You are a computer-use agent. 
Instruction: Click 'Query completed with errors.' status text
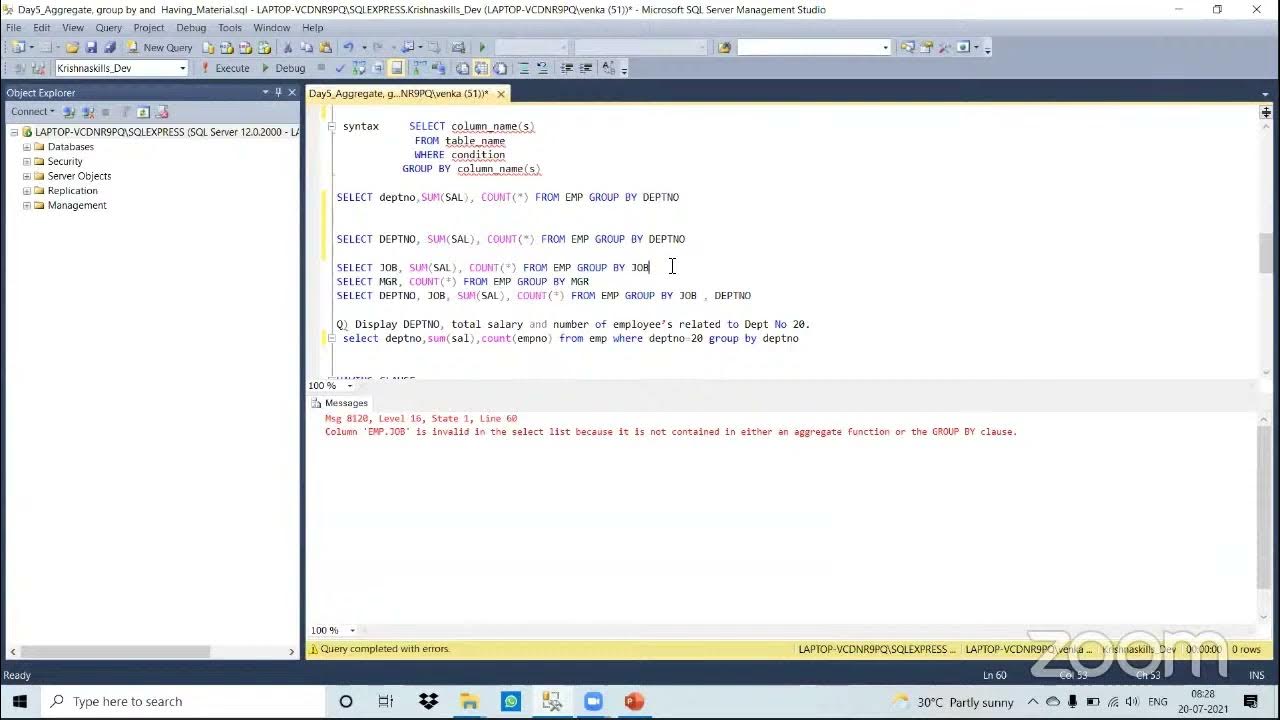pyautogui.click(x=385, y=649)
